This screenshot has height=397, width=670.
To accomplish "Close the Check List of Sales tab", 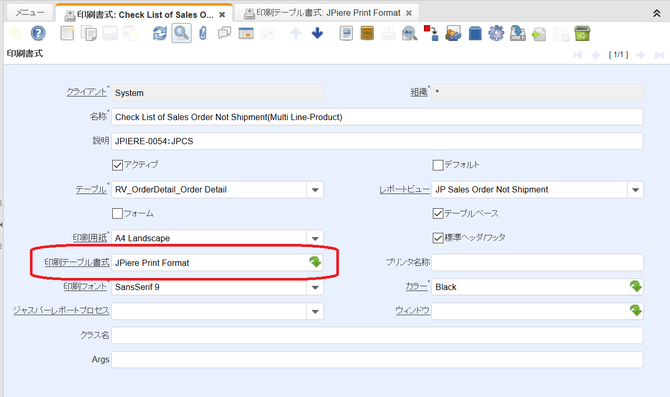I will pyautogui.click(x=222, y=15).
